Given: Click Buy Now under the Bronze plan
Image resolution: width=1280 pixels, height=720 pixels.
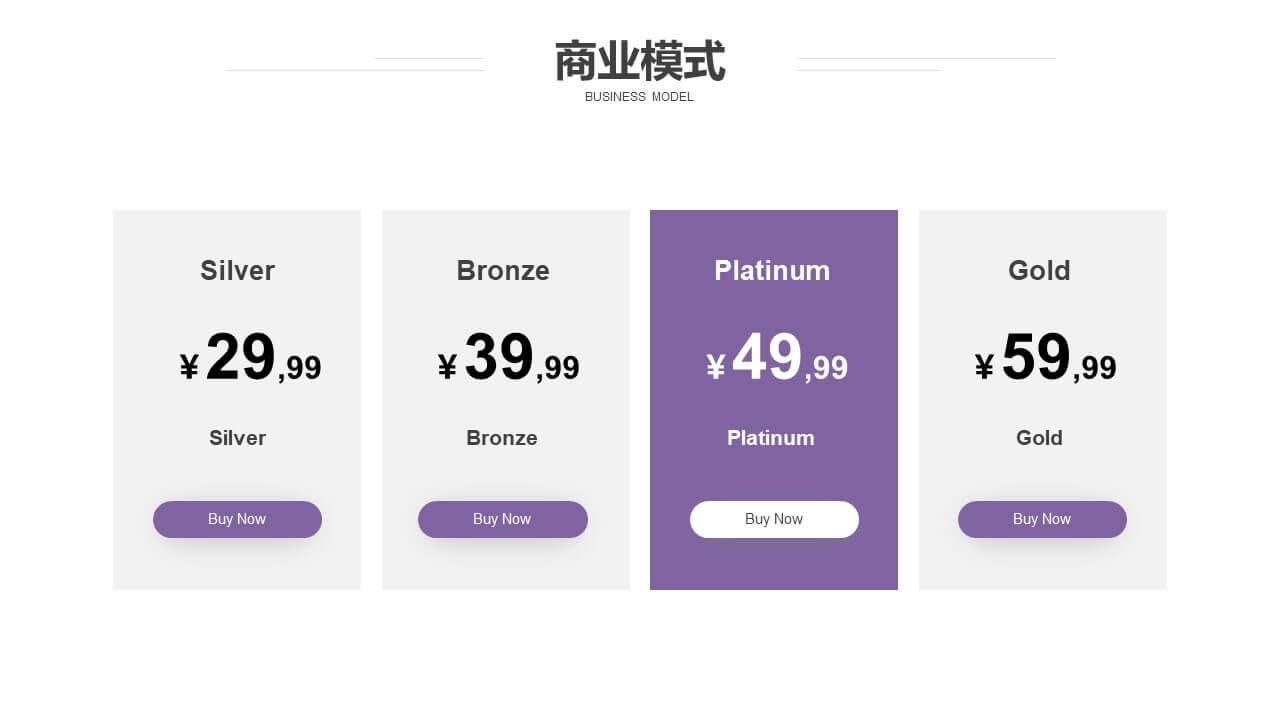Looking at the screenshot, I should pyautogui.click(x=502, y=519).
